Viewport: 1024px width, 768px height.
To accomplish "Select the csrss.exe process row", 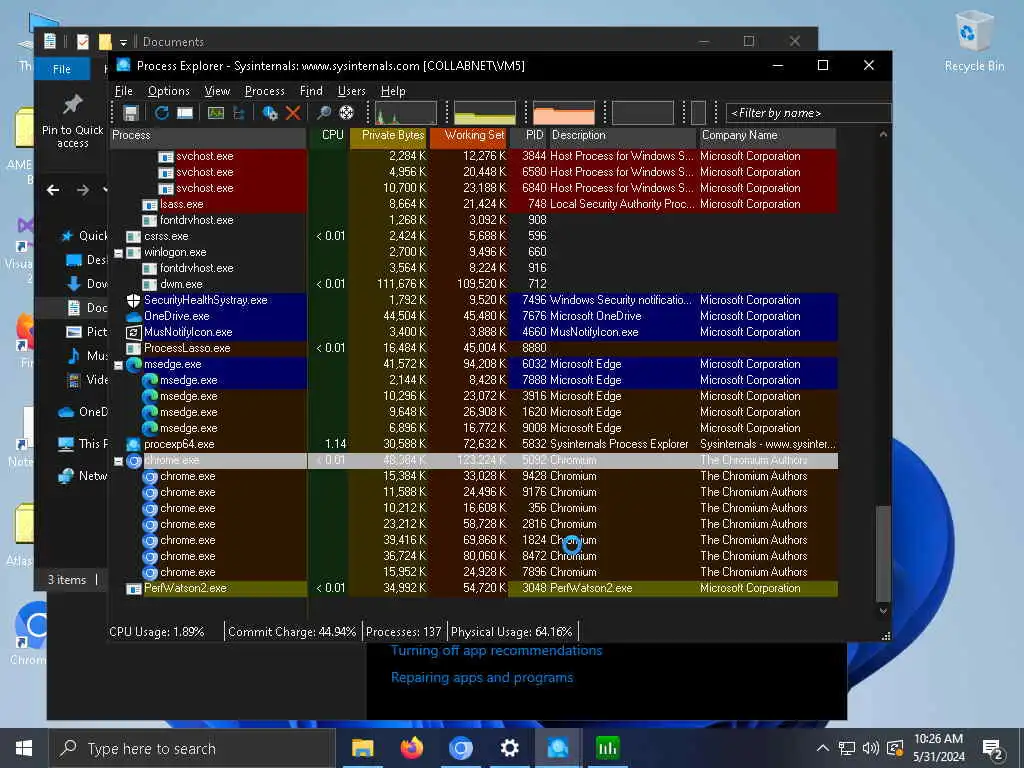I will coord(473,236).
